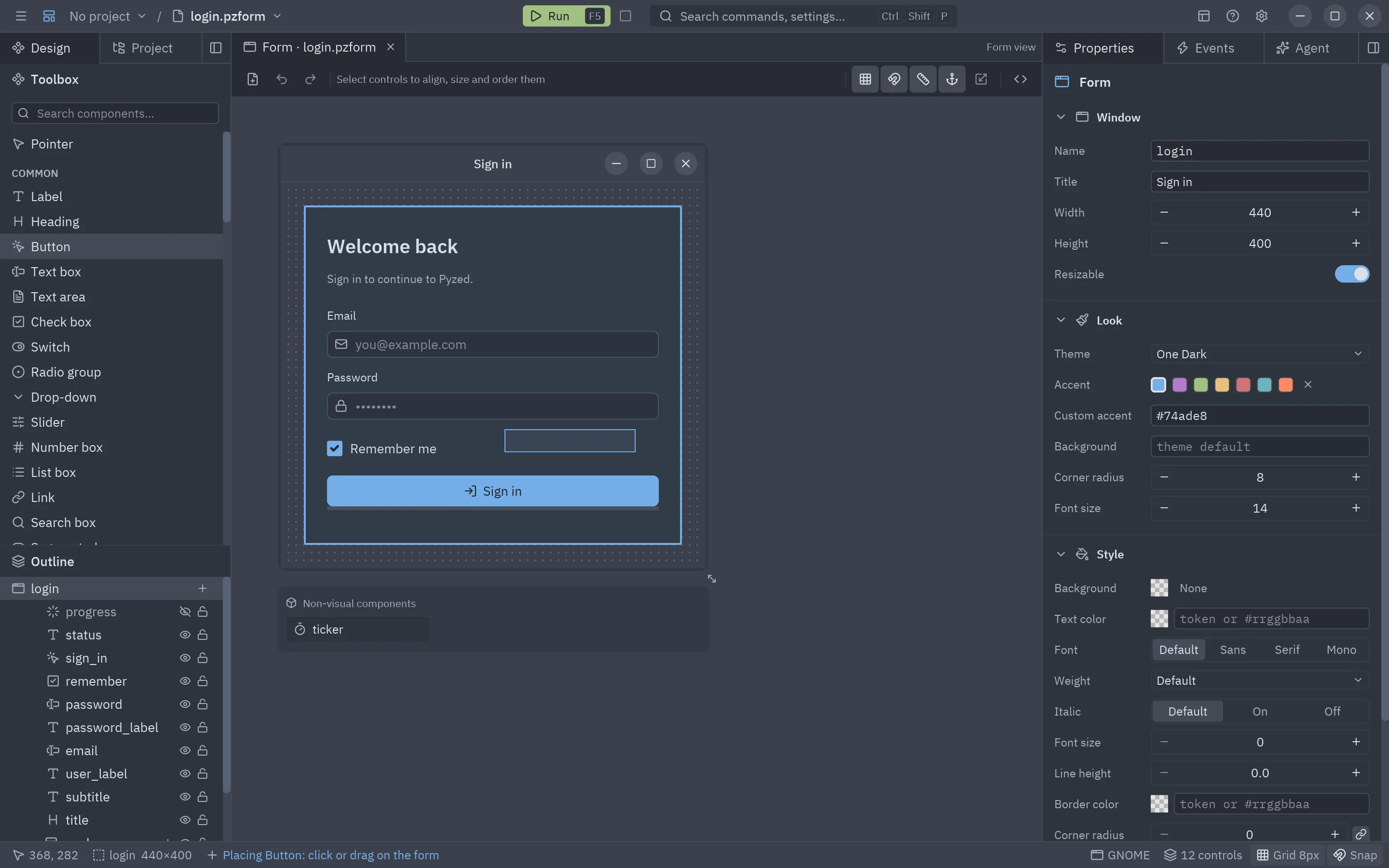The image size is (1389, 868).
Task: Collapse the Style section
Action: [x=1060, y=554]
